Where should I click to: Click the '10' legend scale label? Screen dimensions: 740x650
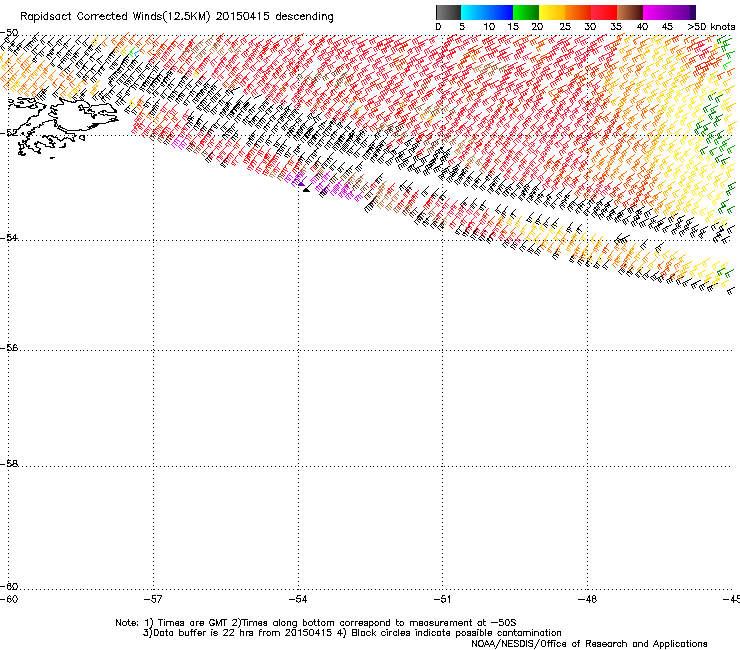[x=489, y=27]
